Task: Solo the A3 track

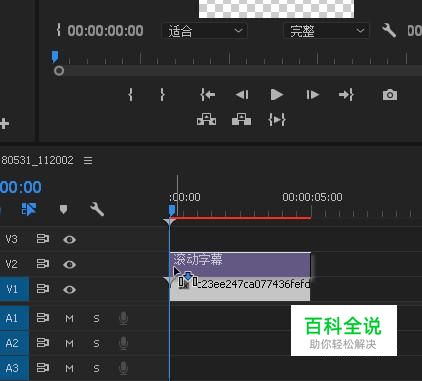Action: (96, 368)
